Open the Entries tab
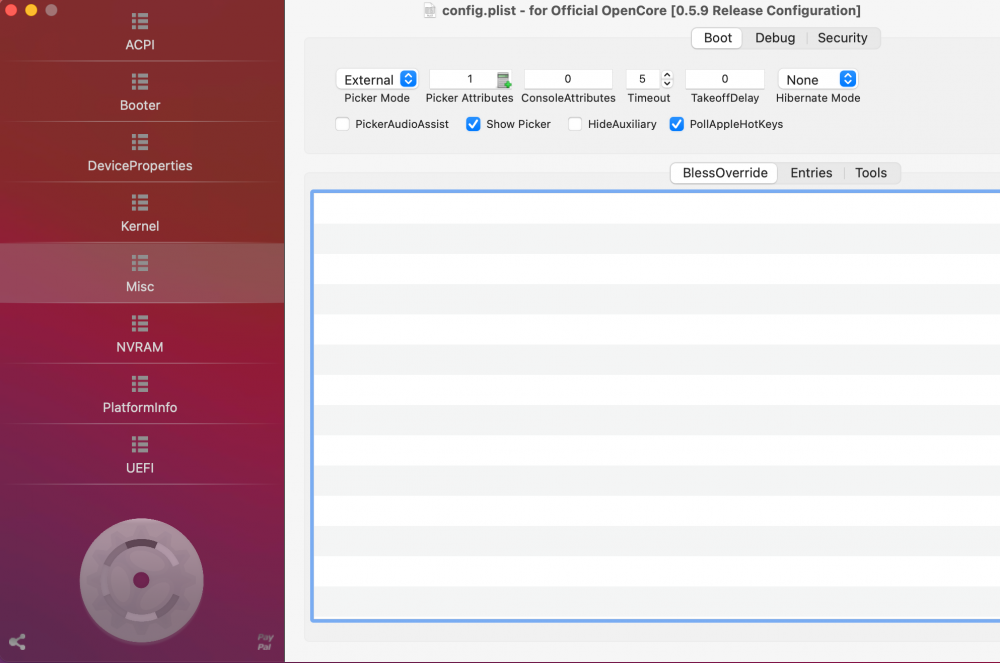This screenshot has width=1000, height=663. pos(811,173)
